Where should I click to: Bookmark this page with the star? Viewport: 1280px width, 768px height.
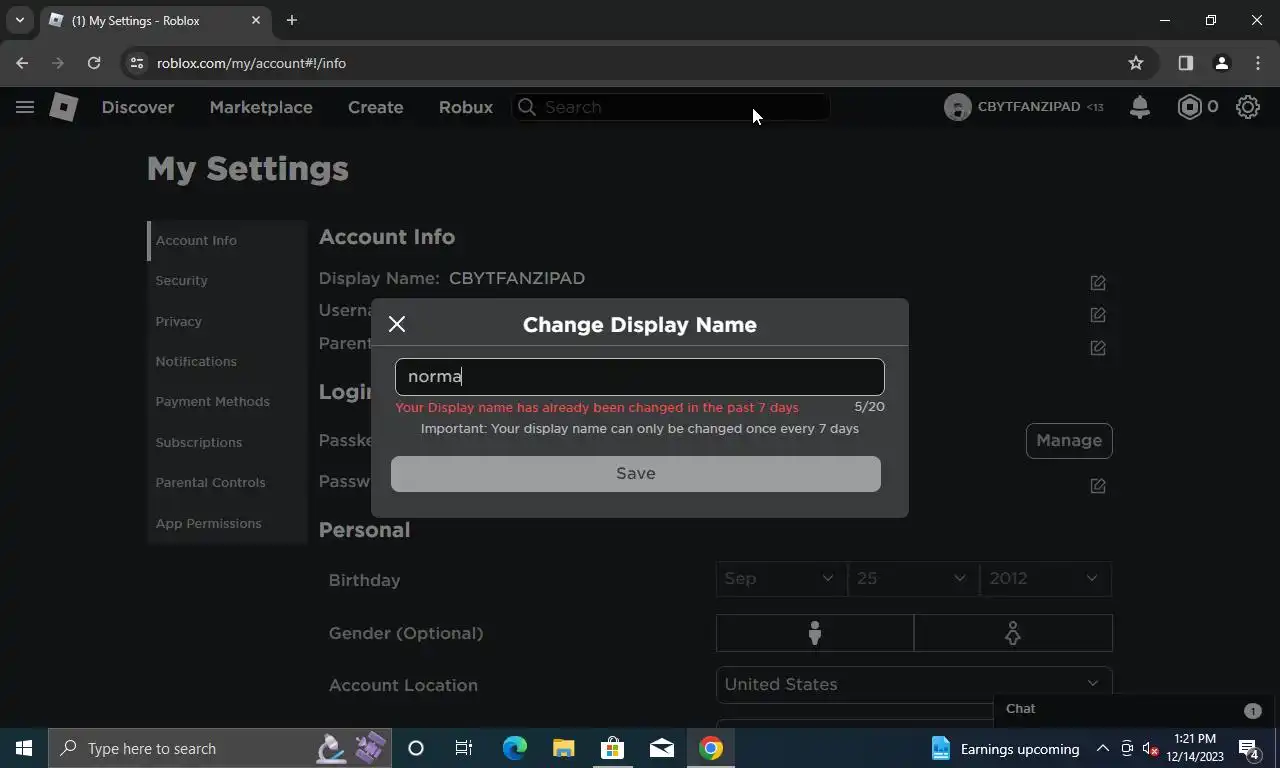1136,63
